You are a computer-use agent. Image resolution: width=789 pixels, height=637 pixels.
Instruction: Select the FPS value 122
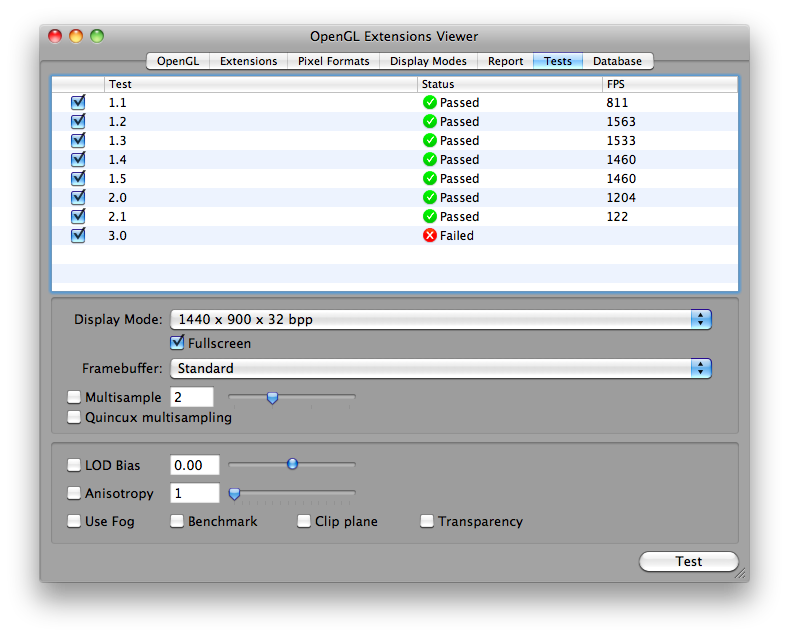[x=617, y=217]
